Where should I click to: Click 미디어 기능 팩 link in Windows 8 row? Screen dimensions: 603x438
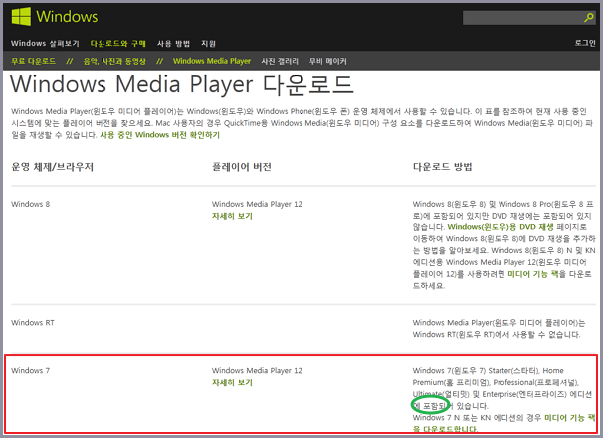pyautogui.click(x=533, y=274)
